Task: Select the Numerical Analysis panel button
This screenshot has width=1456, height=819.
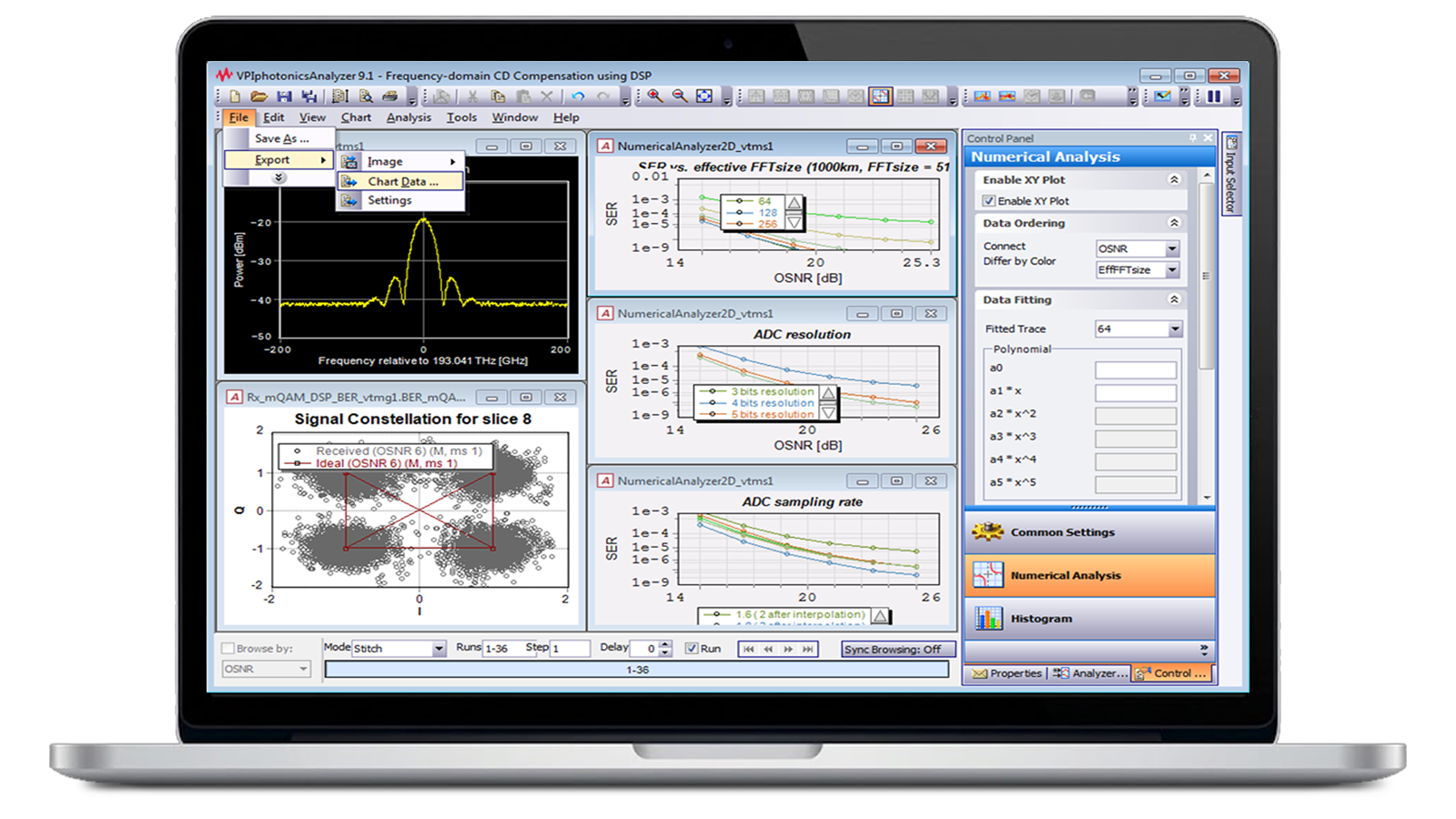Action: point(1089,576)
